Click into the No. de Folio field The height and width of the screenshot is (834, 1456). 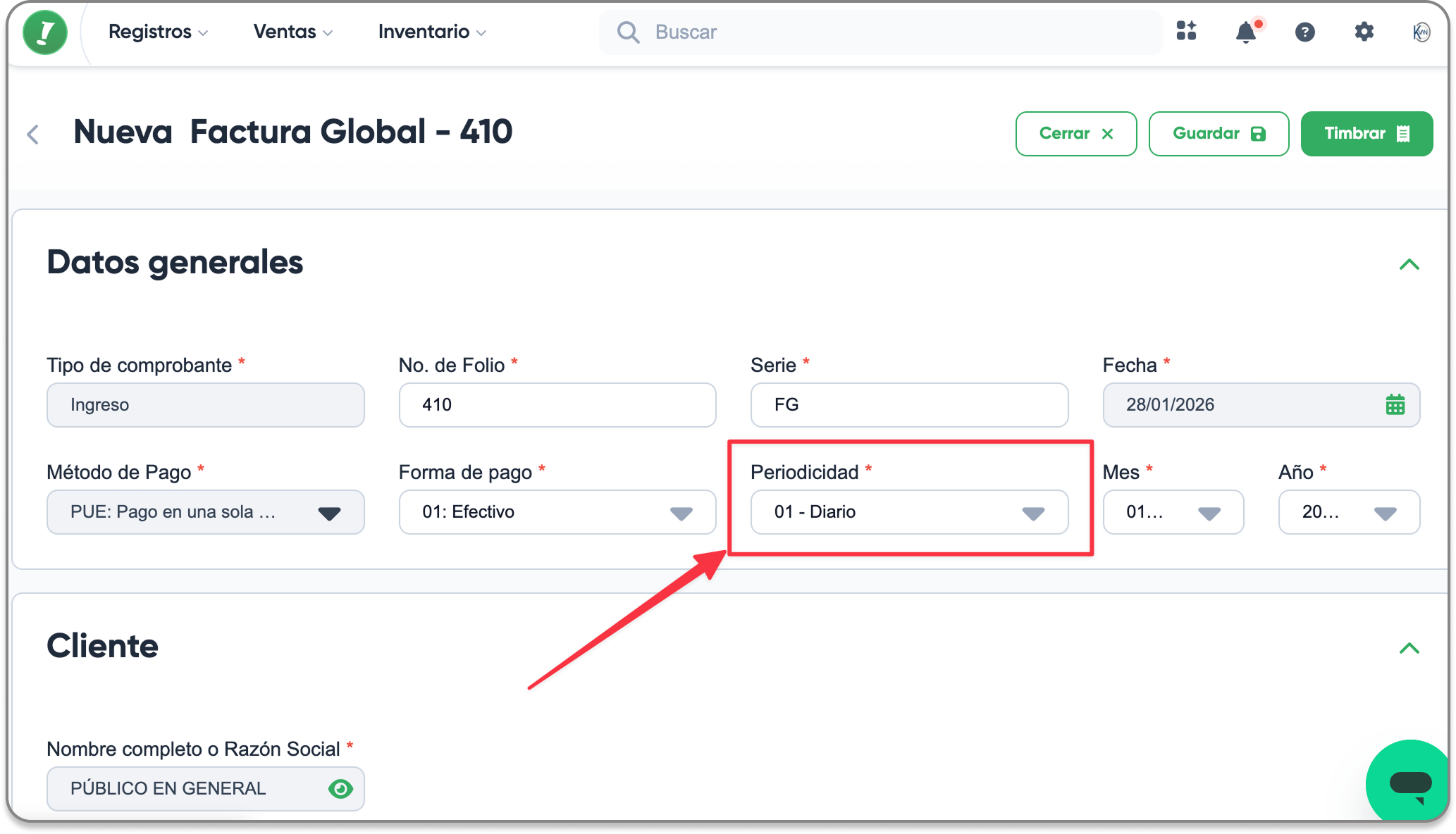point(557,405)
